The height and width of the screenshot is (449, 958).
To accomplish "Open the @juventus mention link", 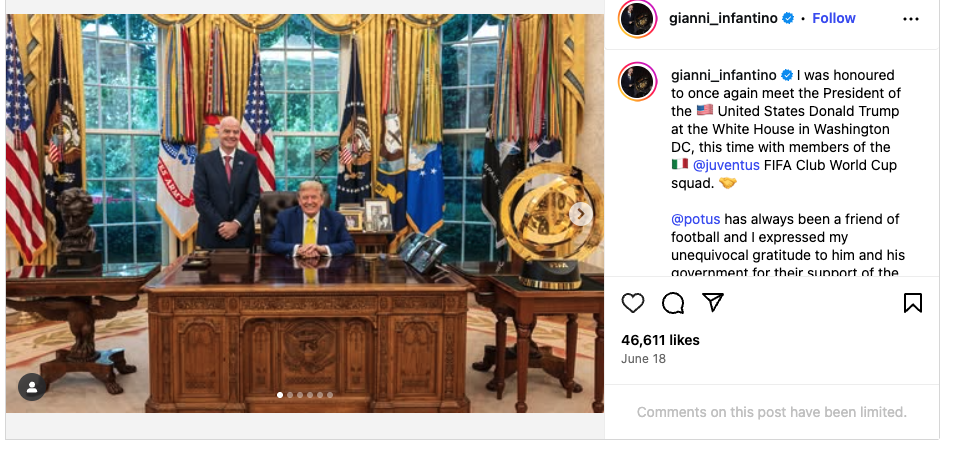I will point(726,165).
